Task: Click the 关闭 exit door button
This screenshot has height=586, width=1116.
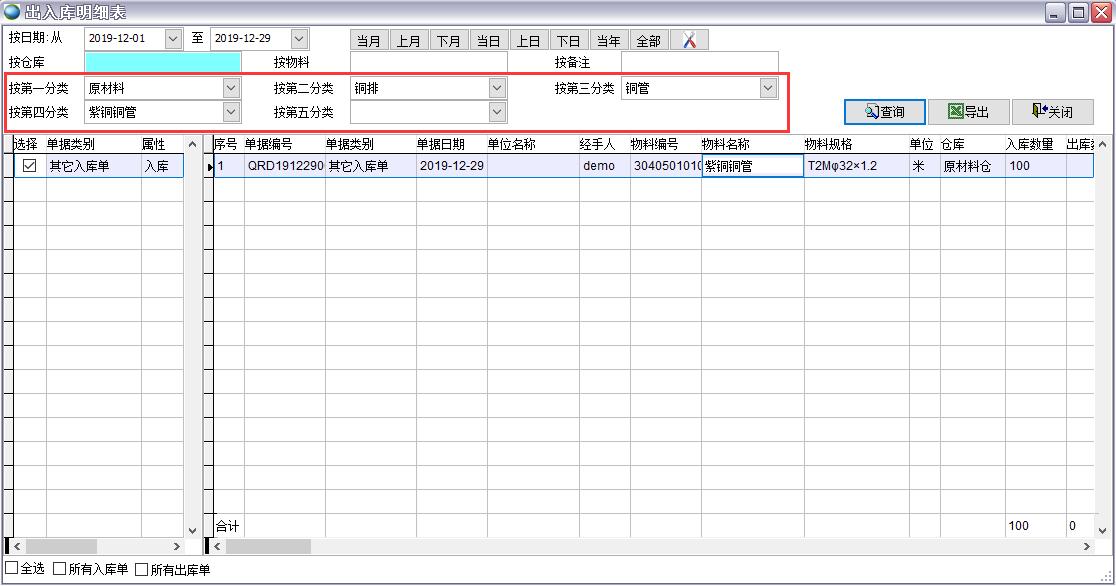Action: (x=1052, y=112)
